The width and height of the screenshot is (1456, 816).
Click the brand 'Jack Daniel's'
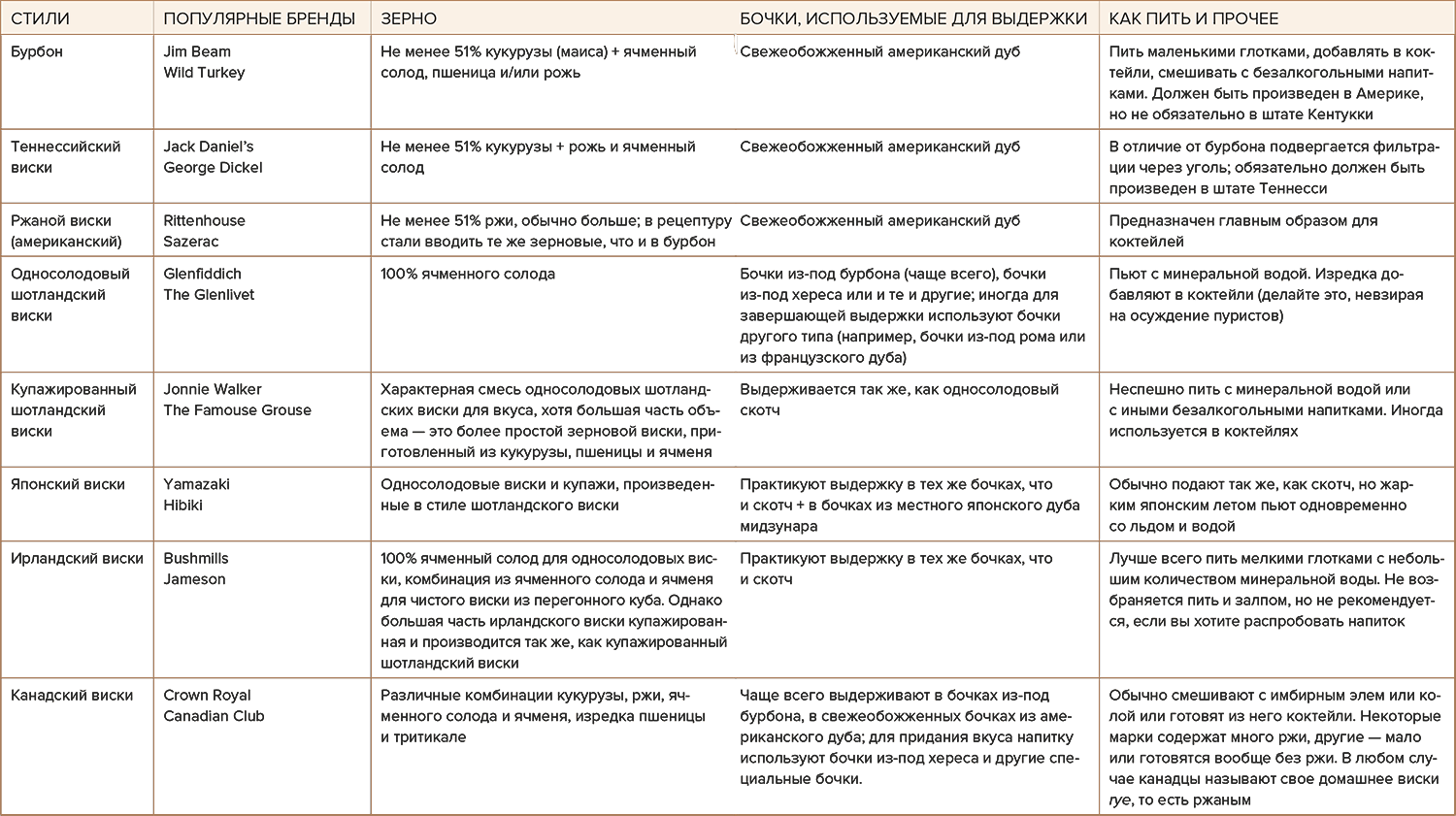coord(209,147)
